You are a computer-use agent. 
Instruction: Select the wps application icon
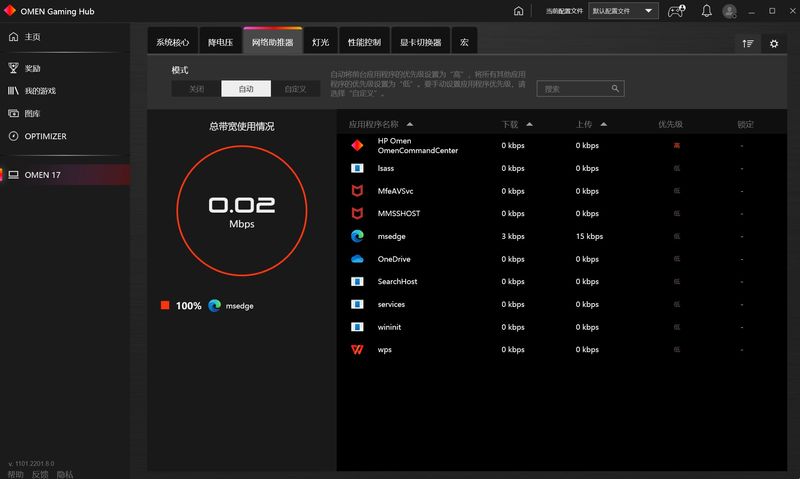[357, 350]
